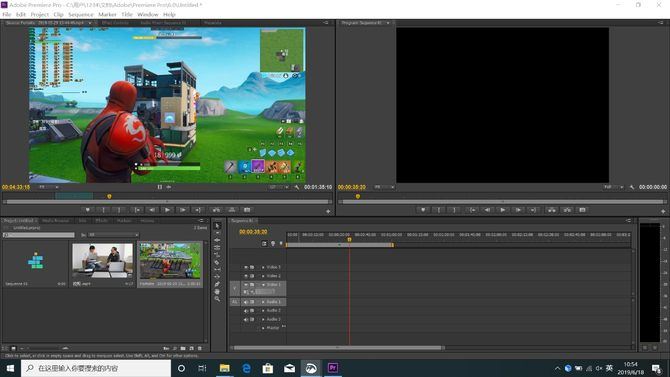
Task: Select the Rolling Edit tool
Action: coord(217,247)
